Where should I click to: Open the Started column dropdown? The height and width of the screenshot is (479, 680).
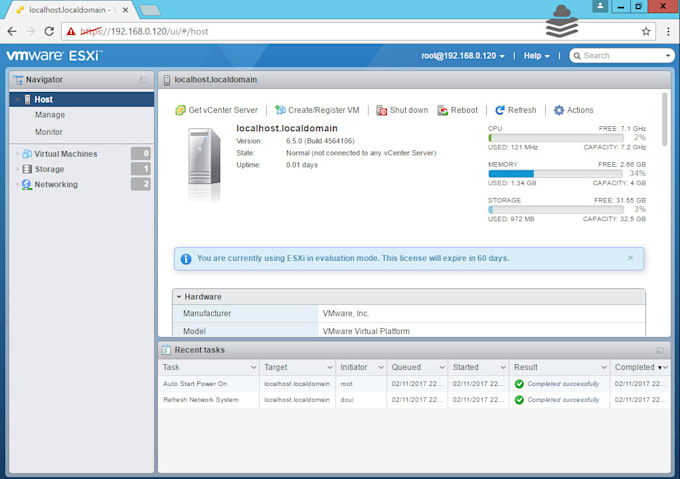click(x=503, y=367)
